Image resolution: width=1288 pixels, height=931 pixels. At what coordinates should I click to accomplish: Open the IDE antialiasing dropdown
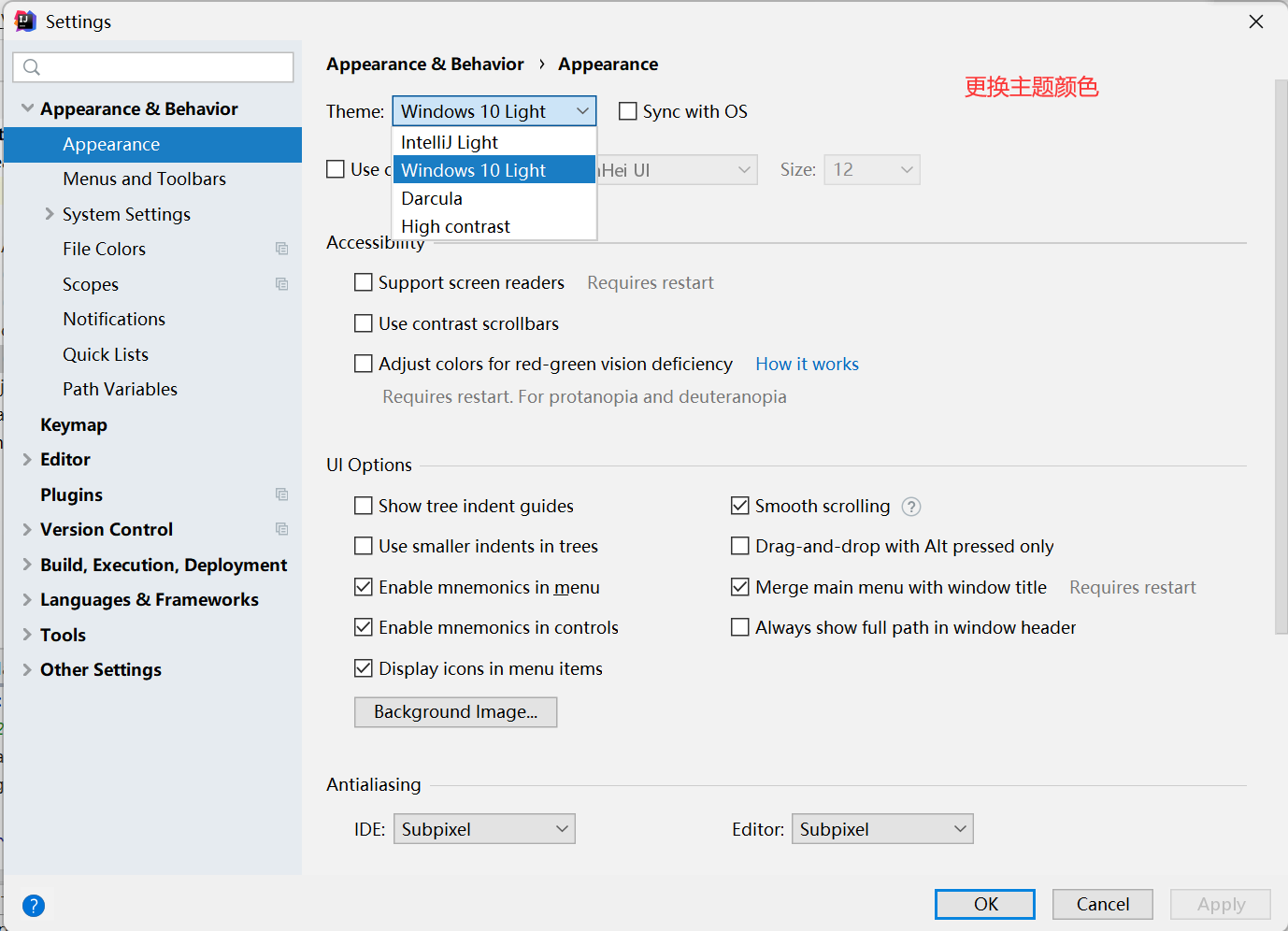pos(484,829)
